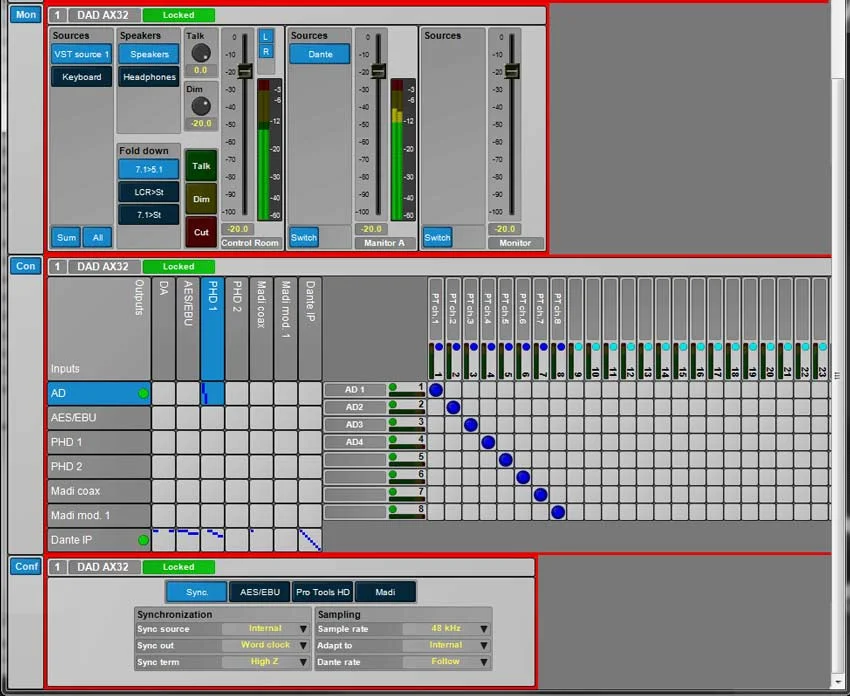Click the blue crosspoint in input row 5
This screenshot has height=696, width=850.
pyautogui.click(x=505, y=460)
